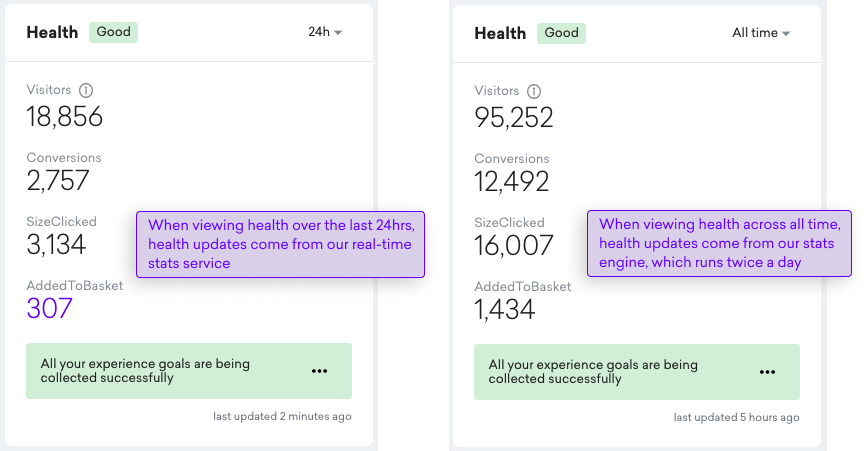The height and width of the screenshot is (451, 867).
Task: Click the Conversions value 12,492
Action: (x=511, y=182)
